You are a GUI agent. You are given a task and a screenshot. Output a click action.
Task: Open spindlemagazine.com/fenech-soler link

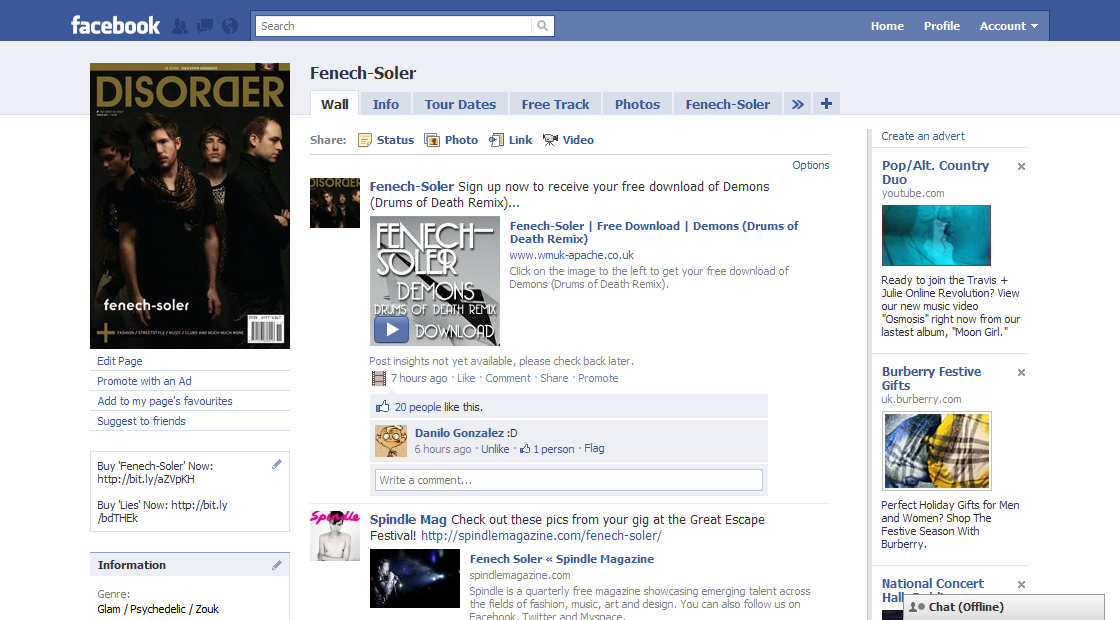pyautogui.click(x=541, y=536)
